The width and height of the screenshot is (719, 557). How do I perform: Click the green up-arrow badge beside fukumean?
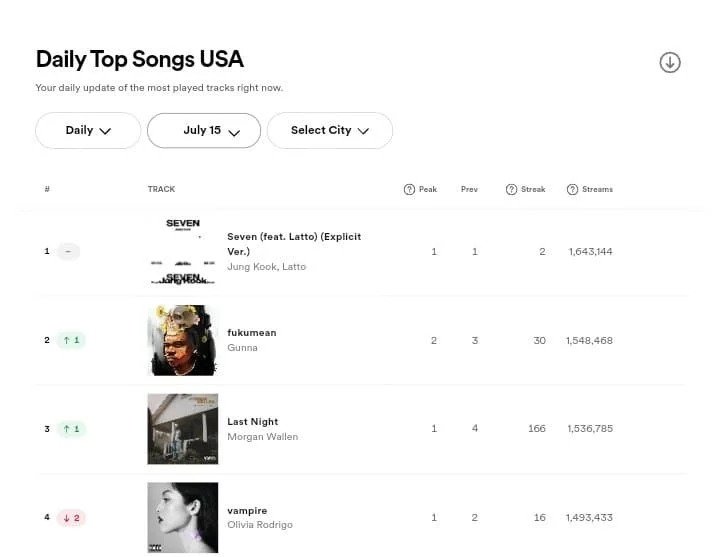coord(71,340)
